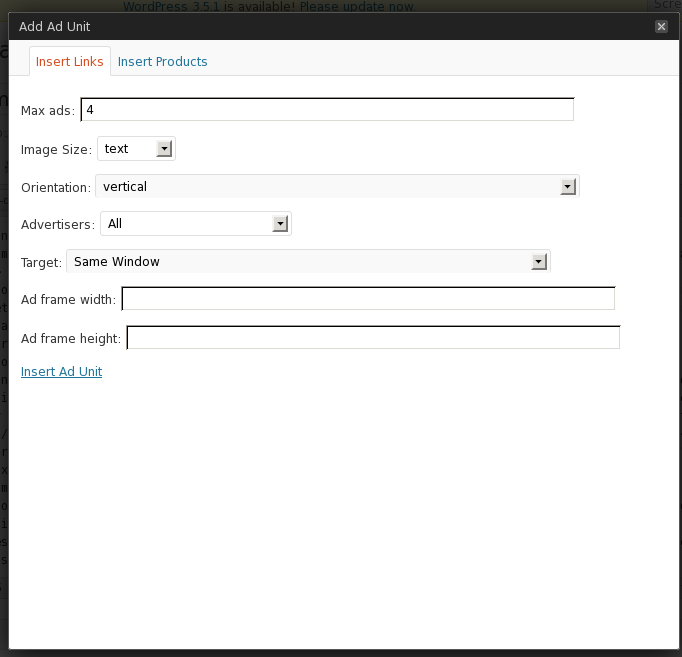This screenshot has width=682, height=657.
Task: Open the Image Size dropdown
Action: (136, 149)
